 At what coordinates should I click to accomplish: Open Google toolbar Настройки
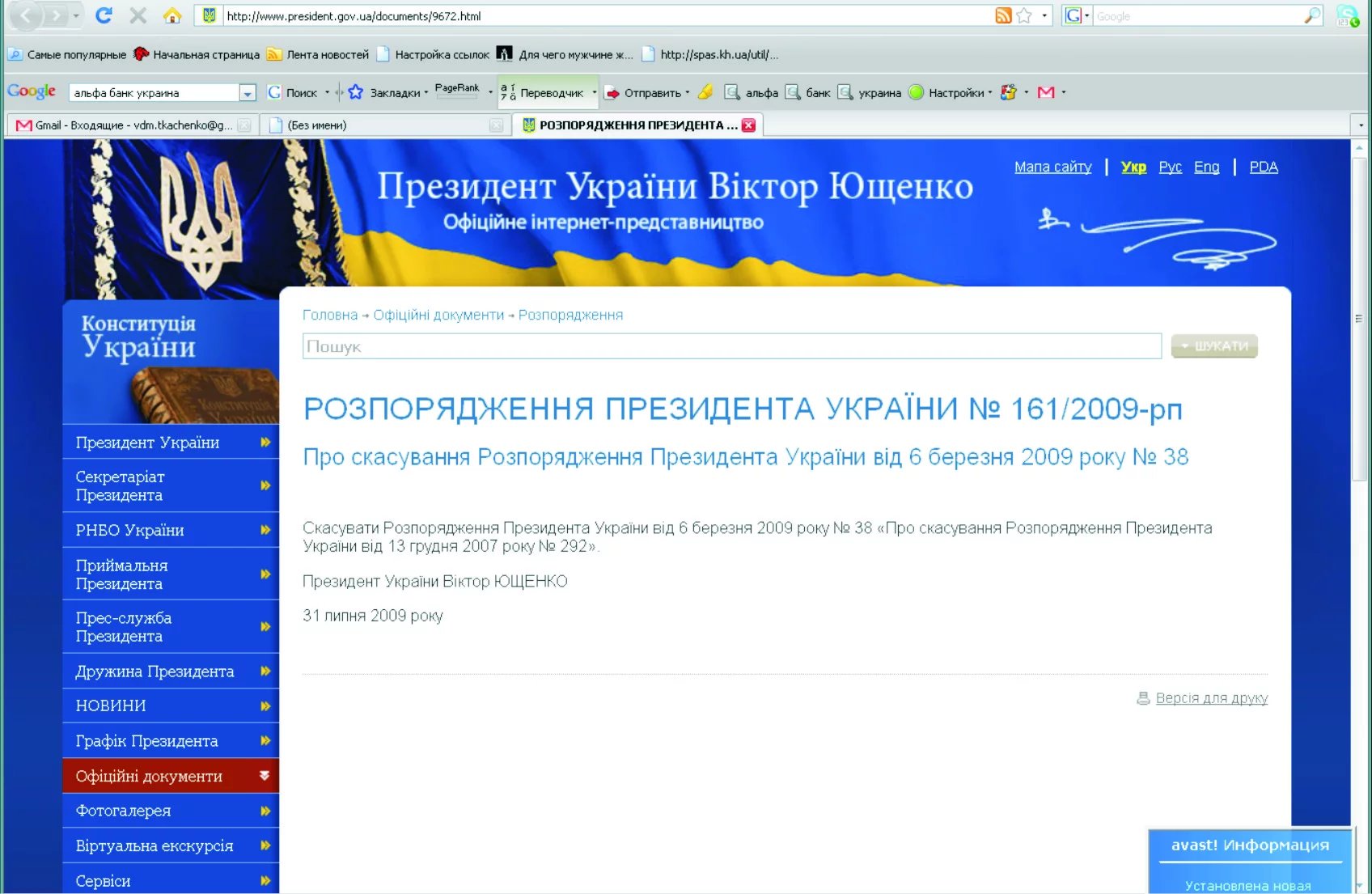[x=950, y=92]
